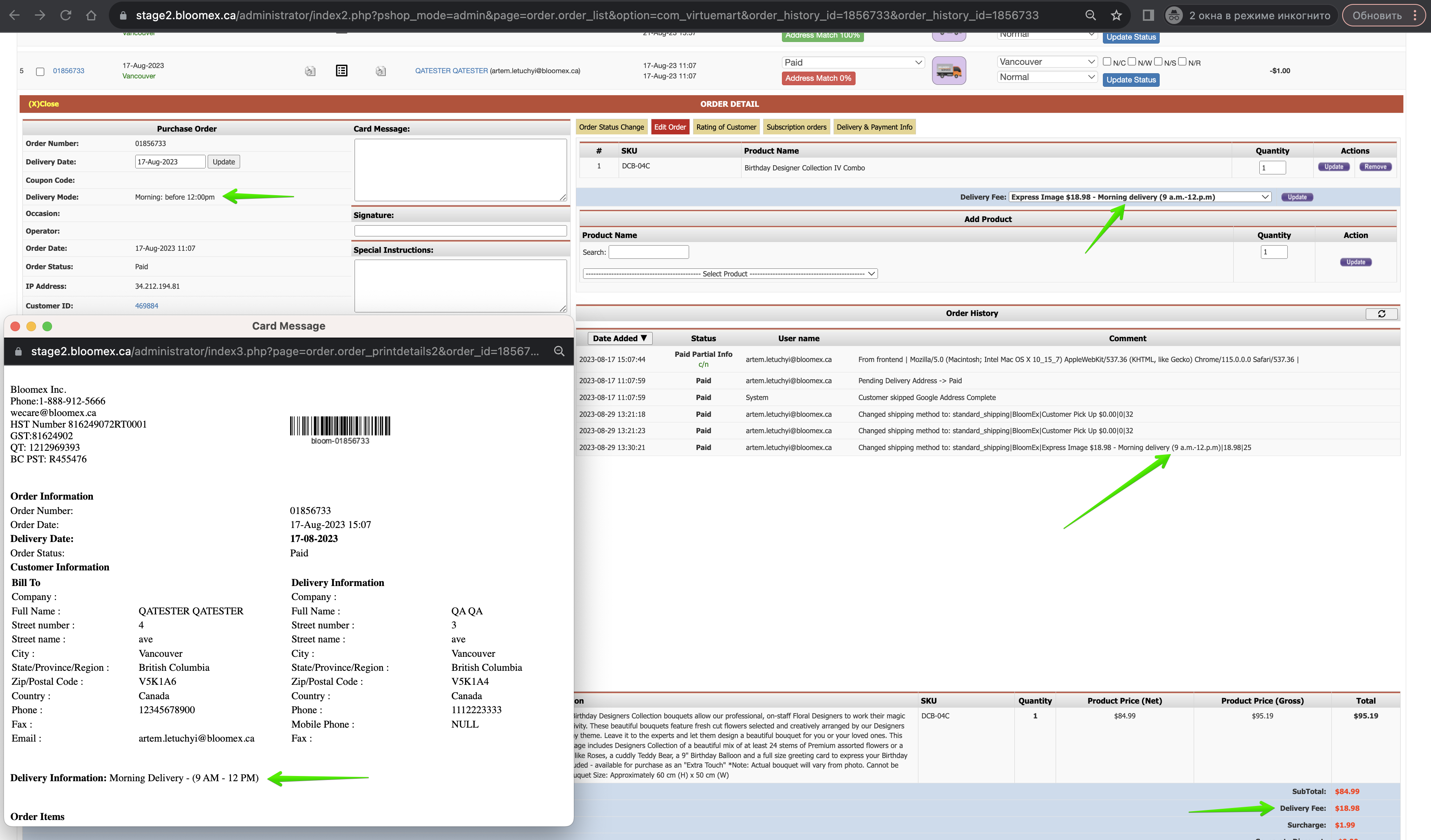Click the first print icon in order 01856733 row
Screen dimensions: 1431x840
[x=310, y=71]
